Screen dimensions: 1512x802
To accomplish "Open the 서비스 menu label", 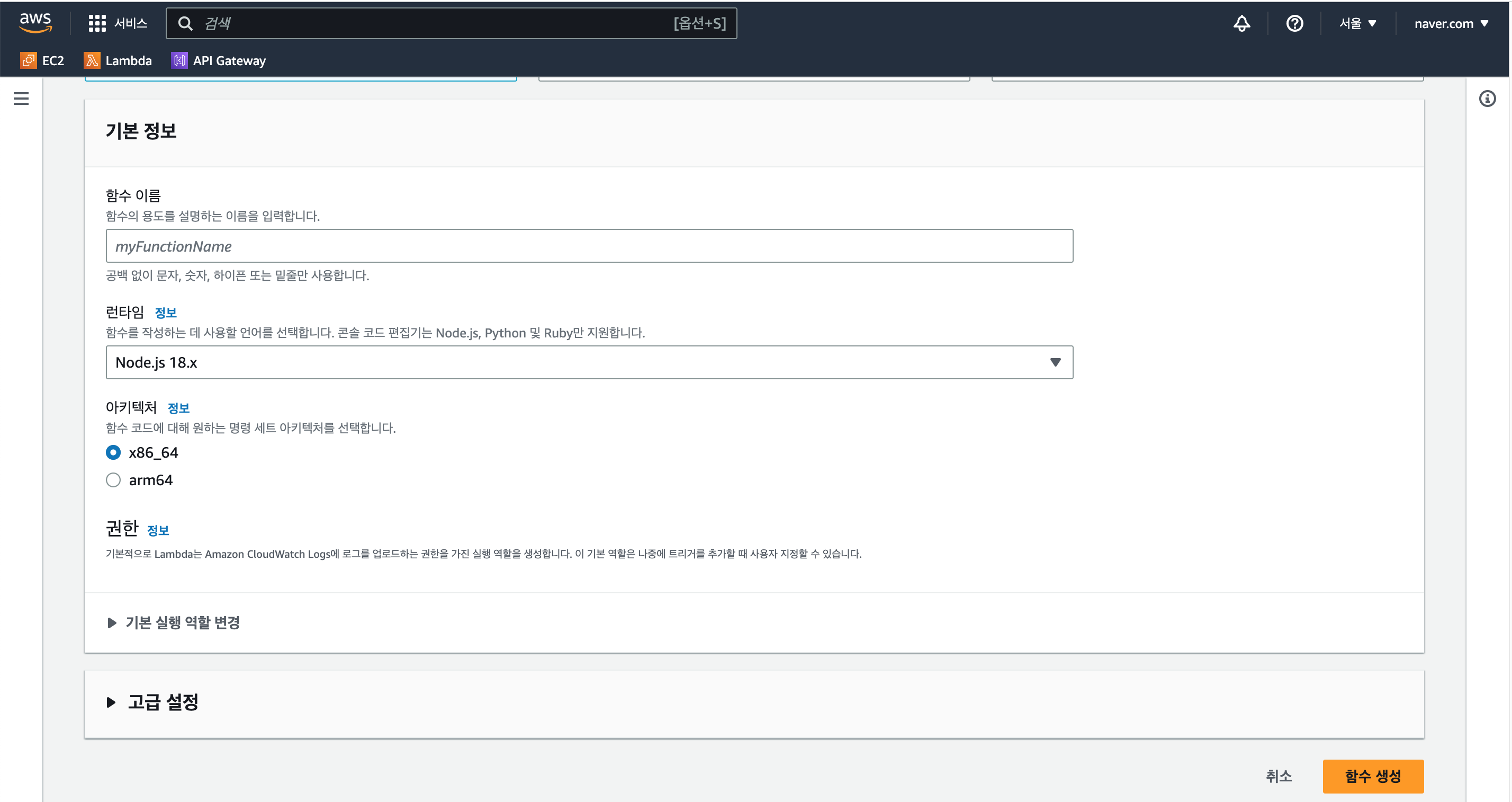I will [130, 23].
